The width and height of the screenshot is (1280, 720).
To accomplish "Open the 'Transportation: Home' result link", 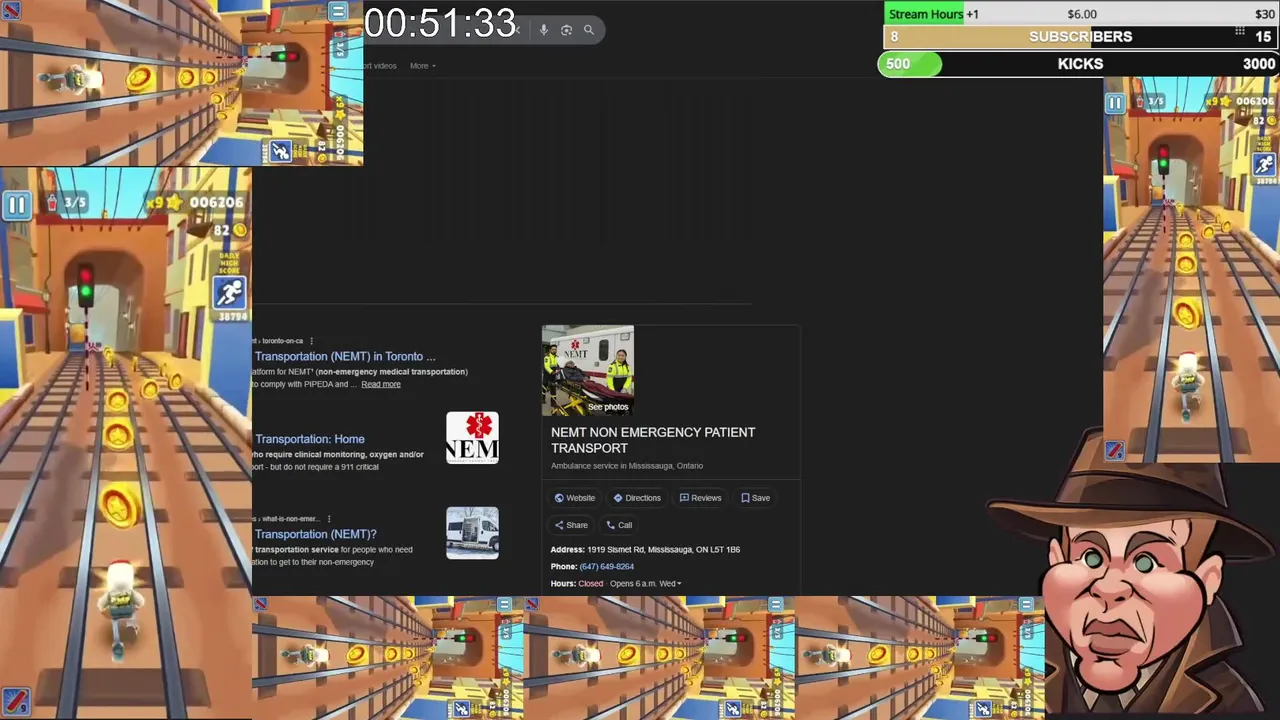I will [x=309, y=439].
